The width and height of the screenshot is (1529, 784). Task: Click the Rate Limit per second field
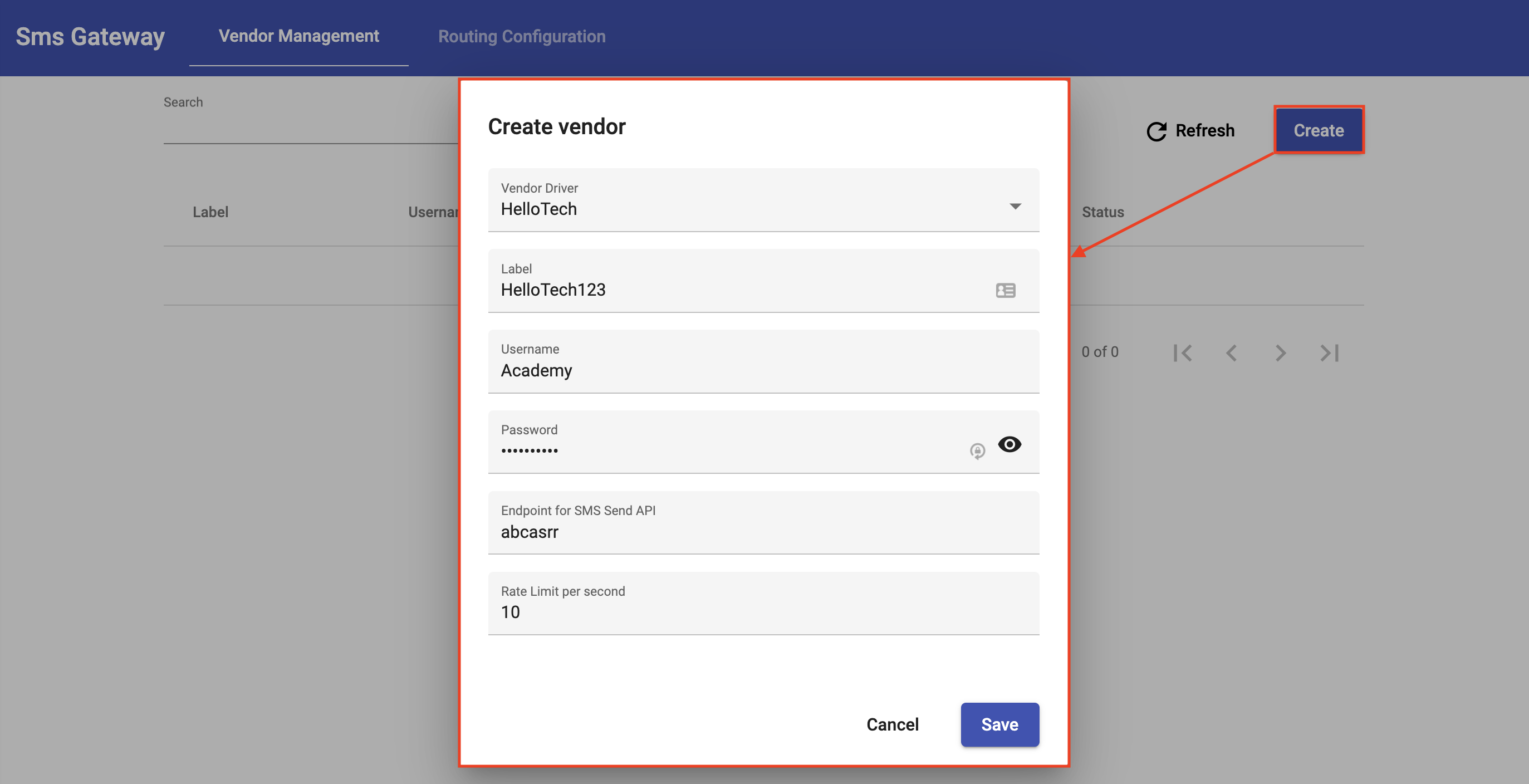[763, 604]
